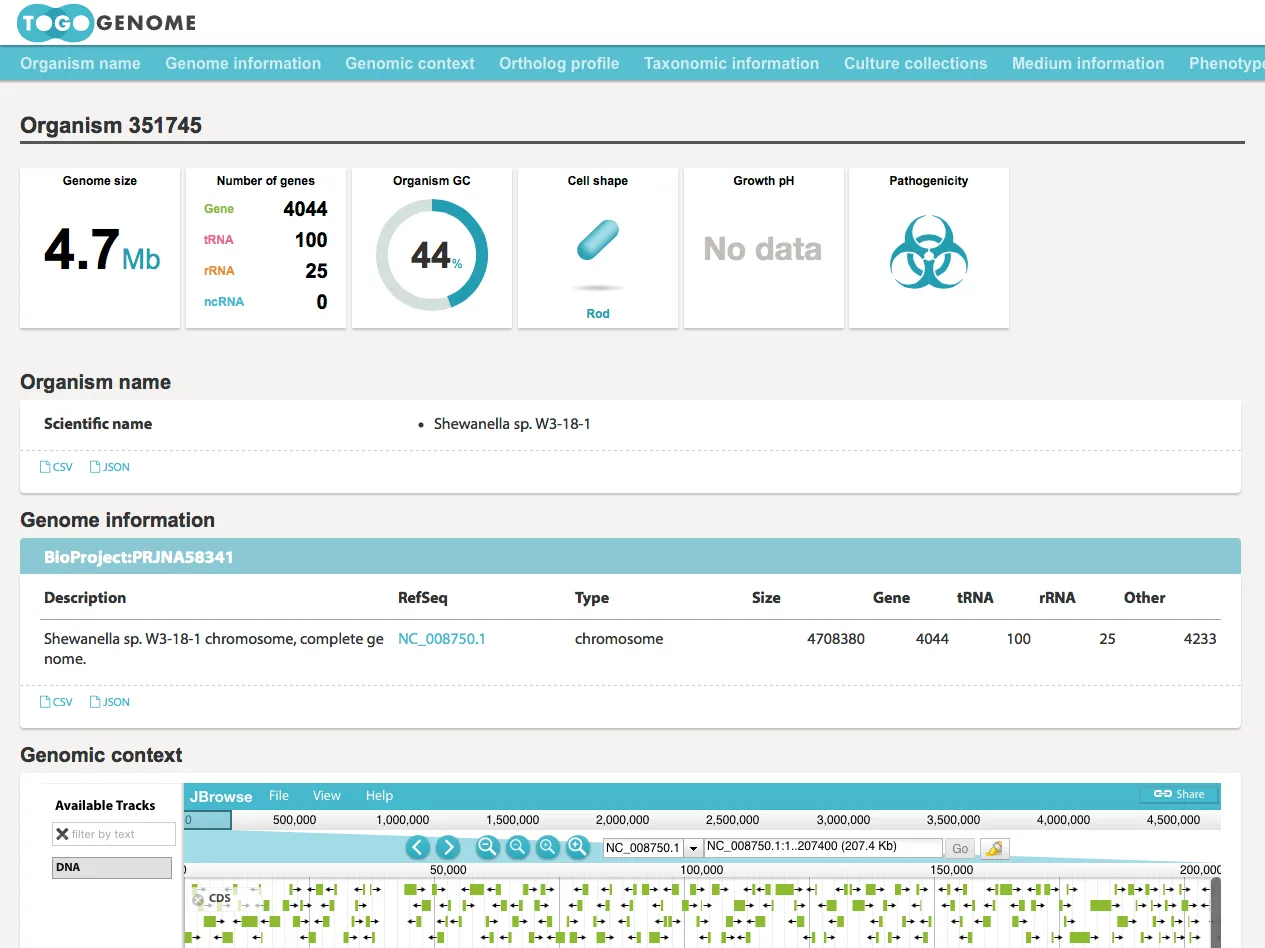Click the genome overview position slider
This screenshot has width=1265, height=948.
pos(208,820)
